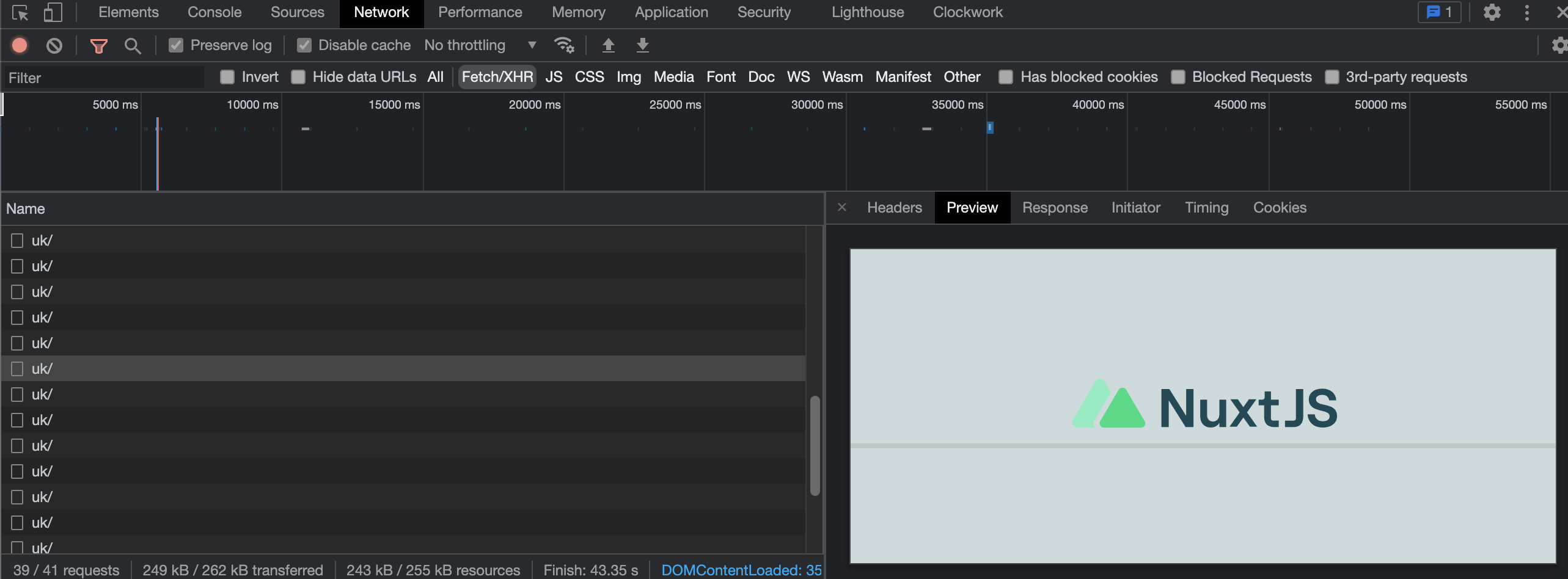Filter requests by Manifest type

point(903,77)
